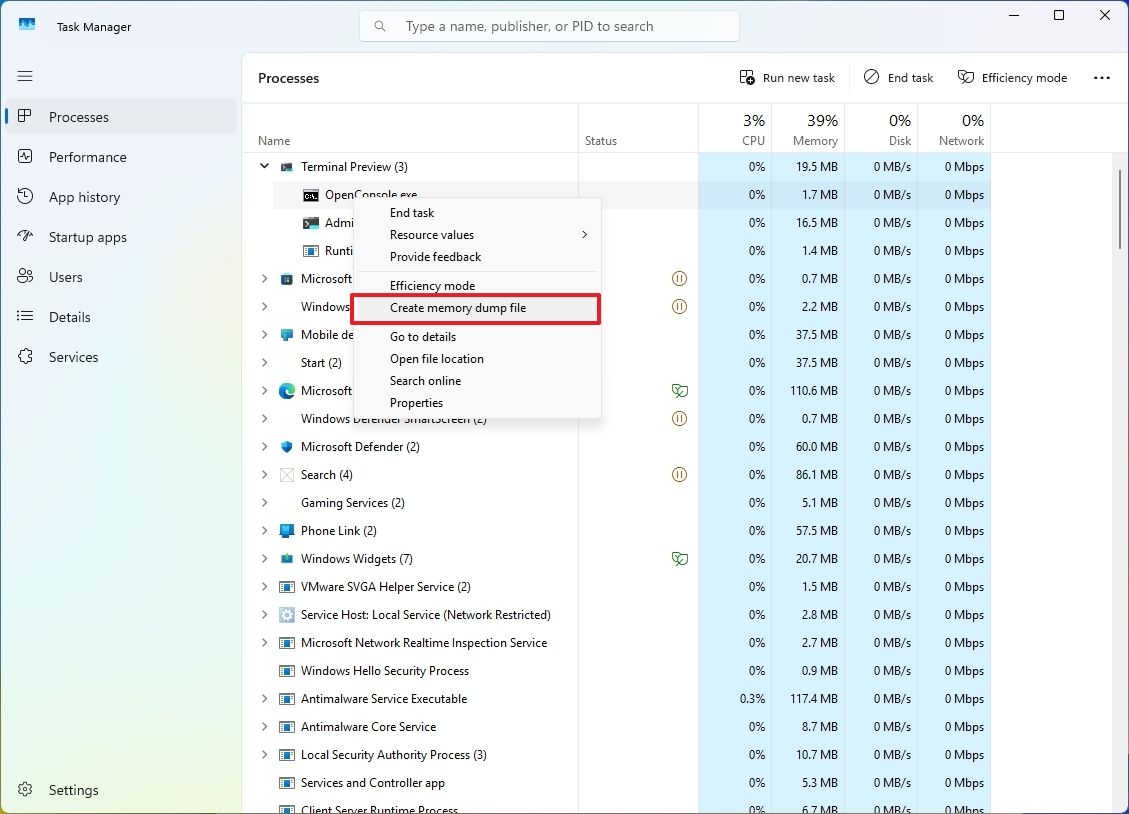Open the App history section
The image size is (1129, 814).
point(83,197)
